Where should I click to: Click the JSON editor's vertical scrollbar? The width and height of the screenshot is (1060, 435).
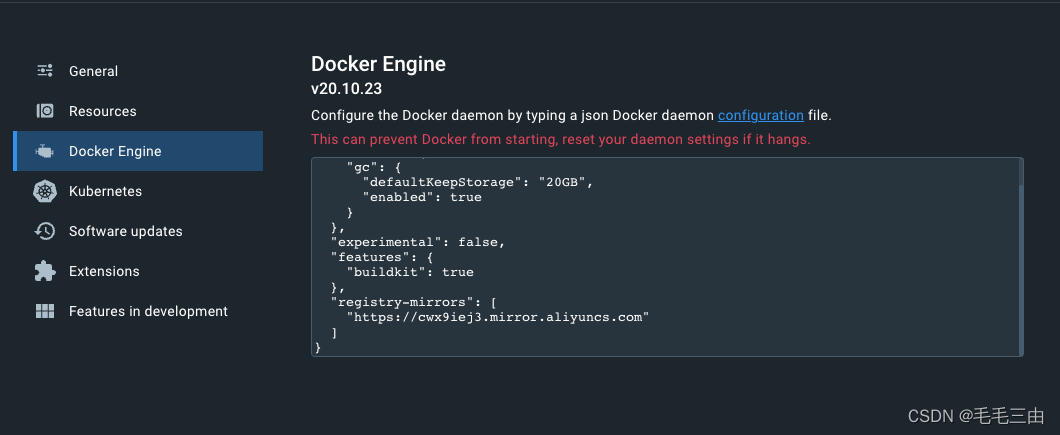tap(1020, 257)
